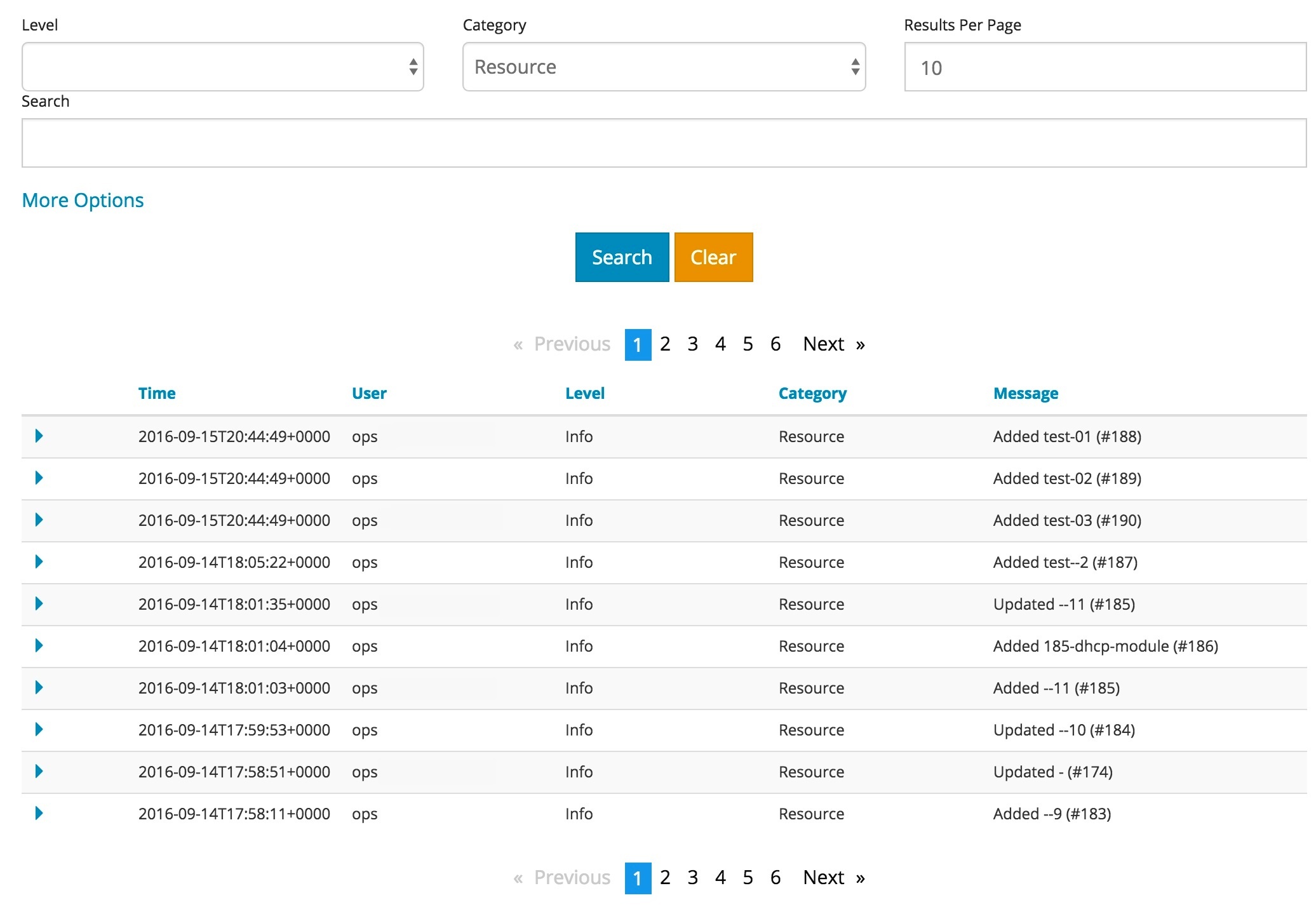Expand the Updated --10 (#184) row
The height and width of the screenshot is (907, 1316).
[x=39, y=729]
